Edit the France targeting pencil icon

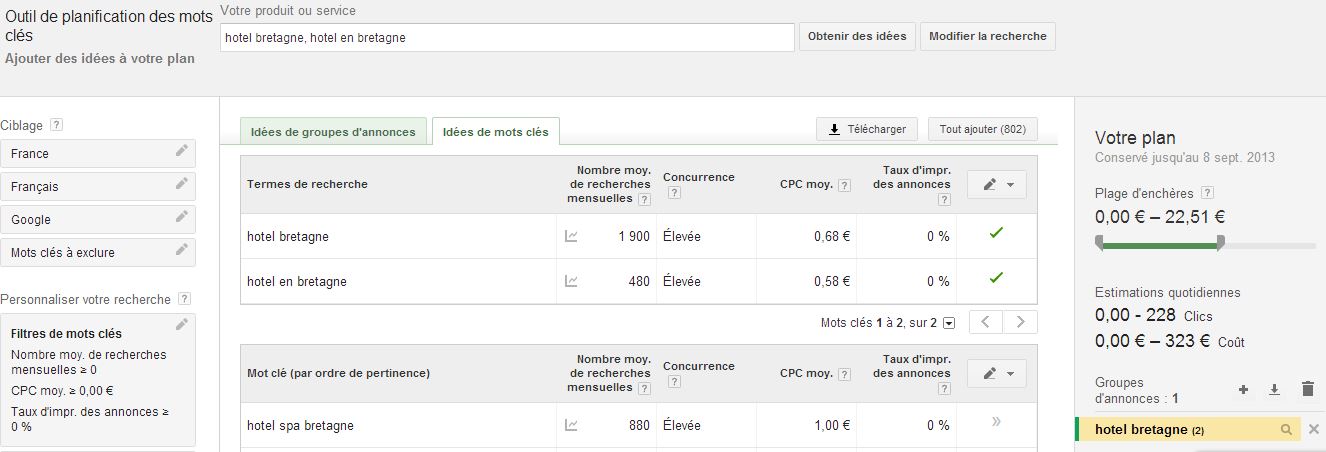coord(181,151)
